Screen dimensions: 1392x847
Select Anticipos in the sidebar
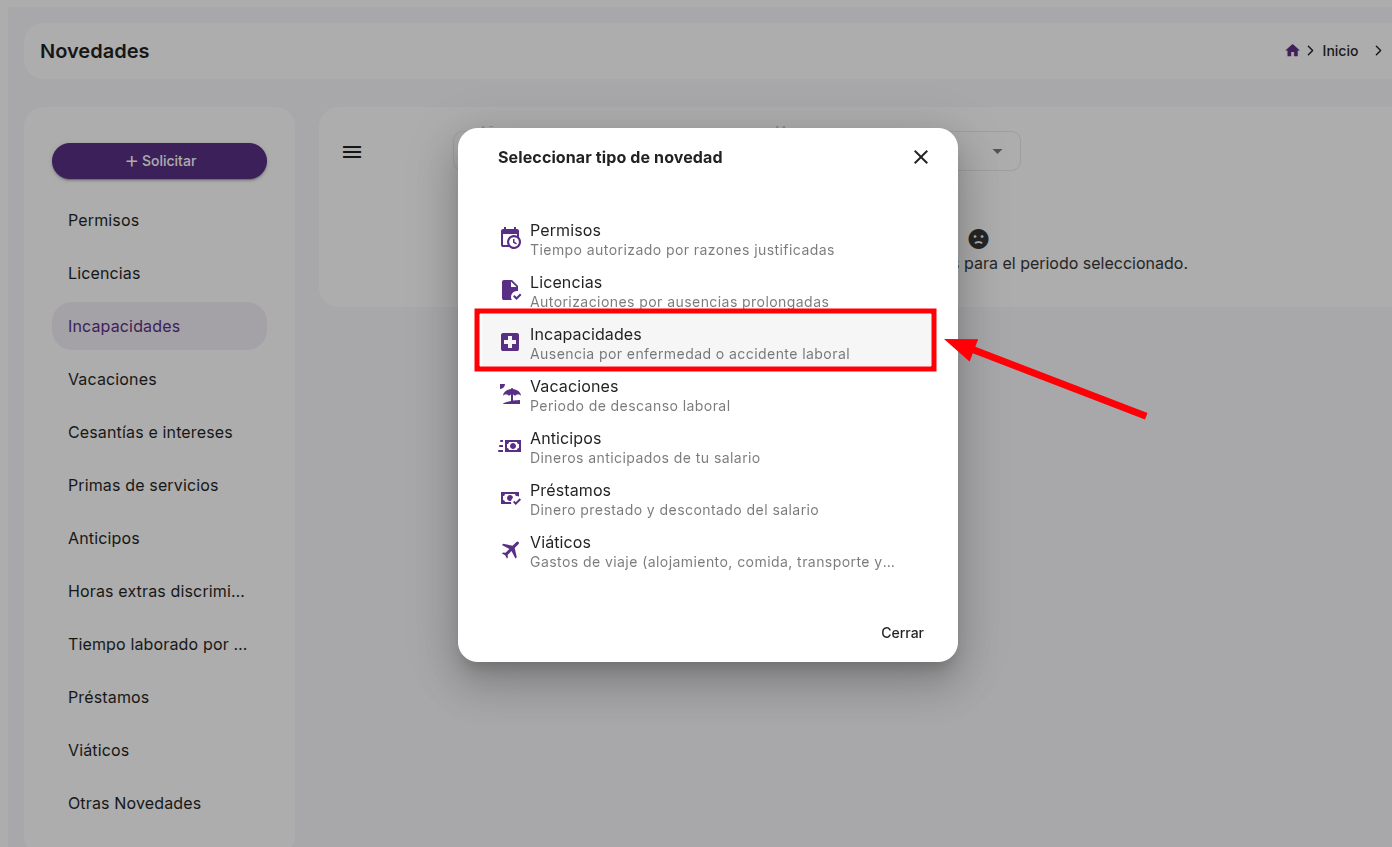[160, 538]
